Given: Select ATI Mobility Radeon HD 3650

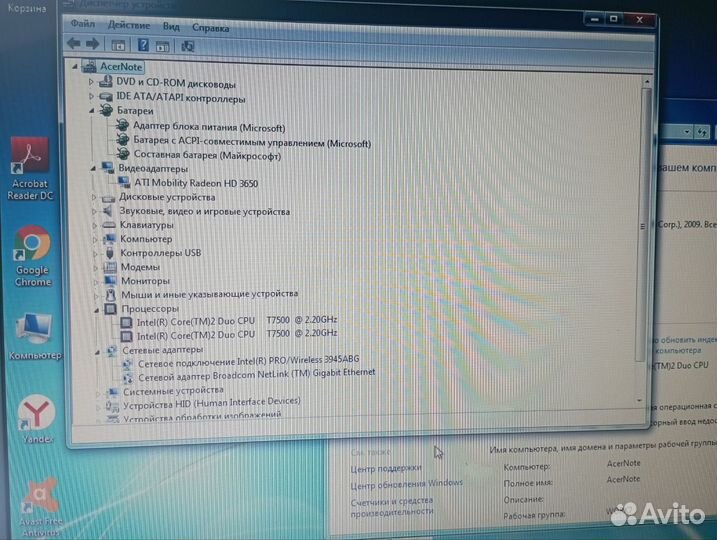Looking at the screenshot, I should point(196,183).
